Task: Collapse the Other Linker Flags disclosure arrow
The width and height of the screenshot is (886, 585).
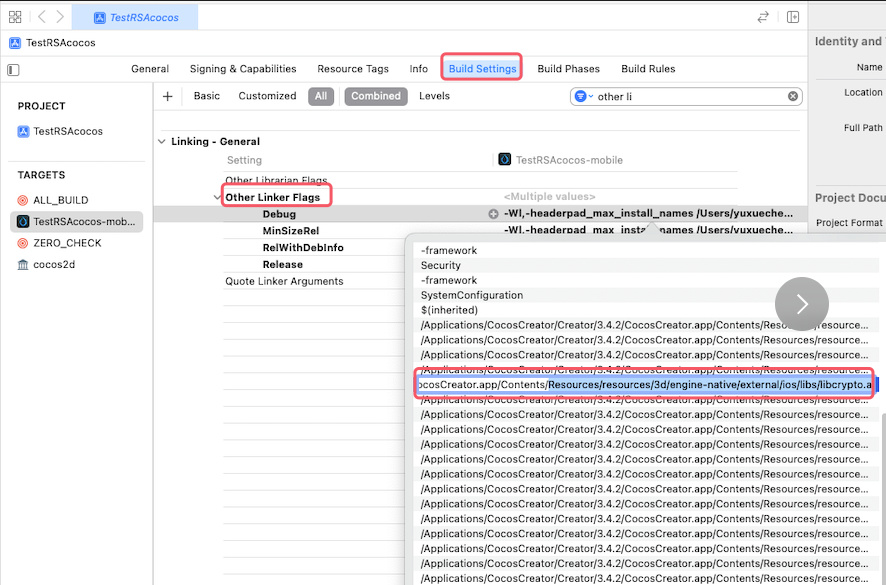Action: tap(217, 197)
